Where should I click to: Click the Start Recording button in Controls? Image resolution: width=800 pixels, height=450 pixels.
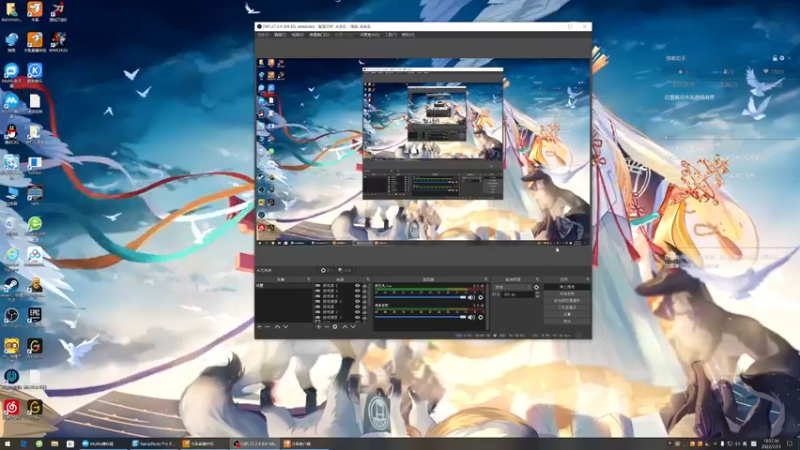click(x=567, y=294)
